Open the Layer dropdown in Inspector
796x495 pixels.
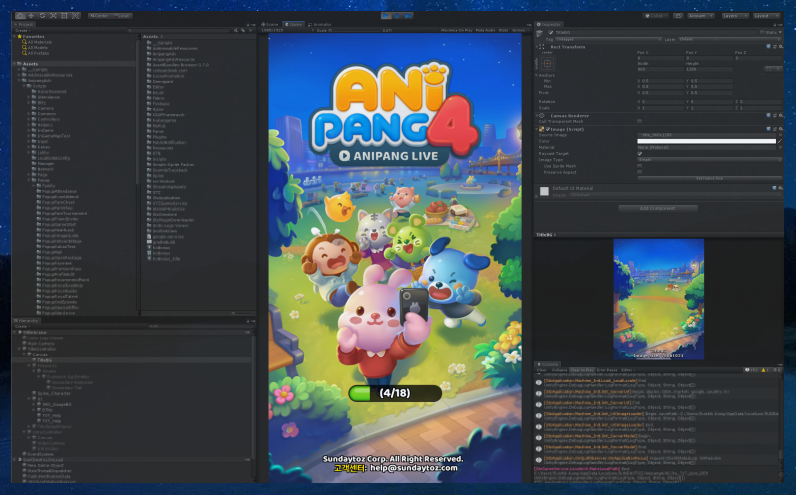[x=729, y=39]
